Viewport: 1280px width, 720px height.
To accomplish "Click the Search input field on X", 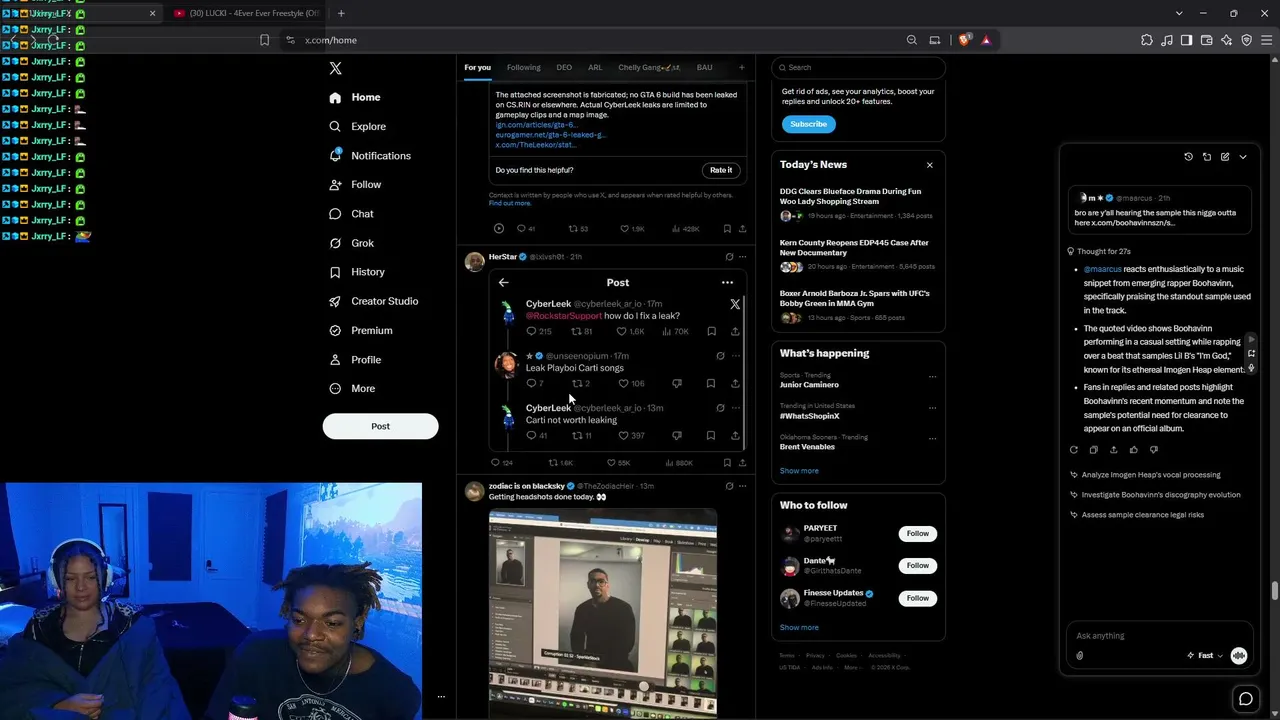I will click(x=858, y=68).
